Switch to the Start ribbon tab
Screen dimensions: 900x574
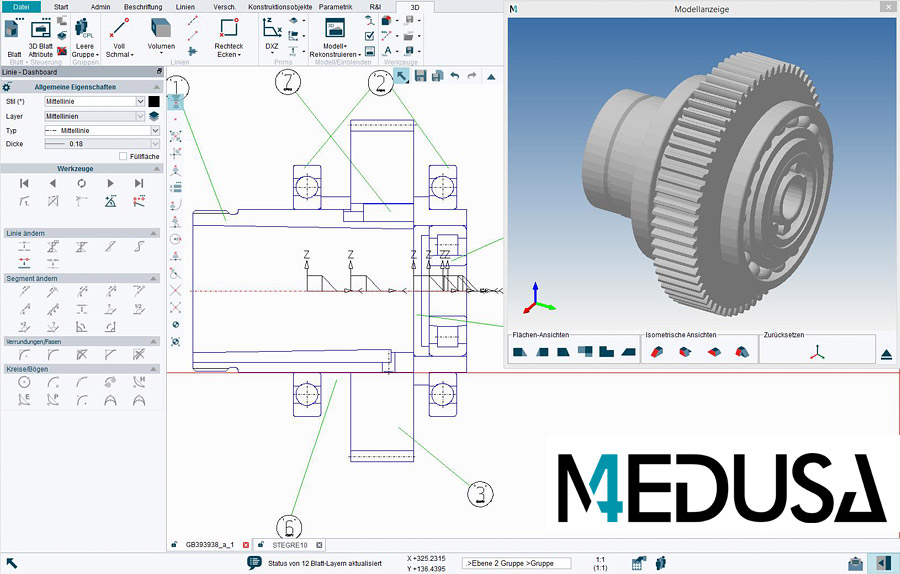click(x=61, y=7)
